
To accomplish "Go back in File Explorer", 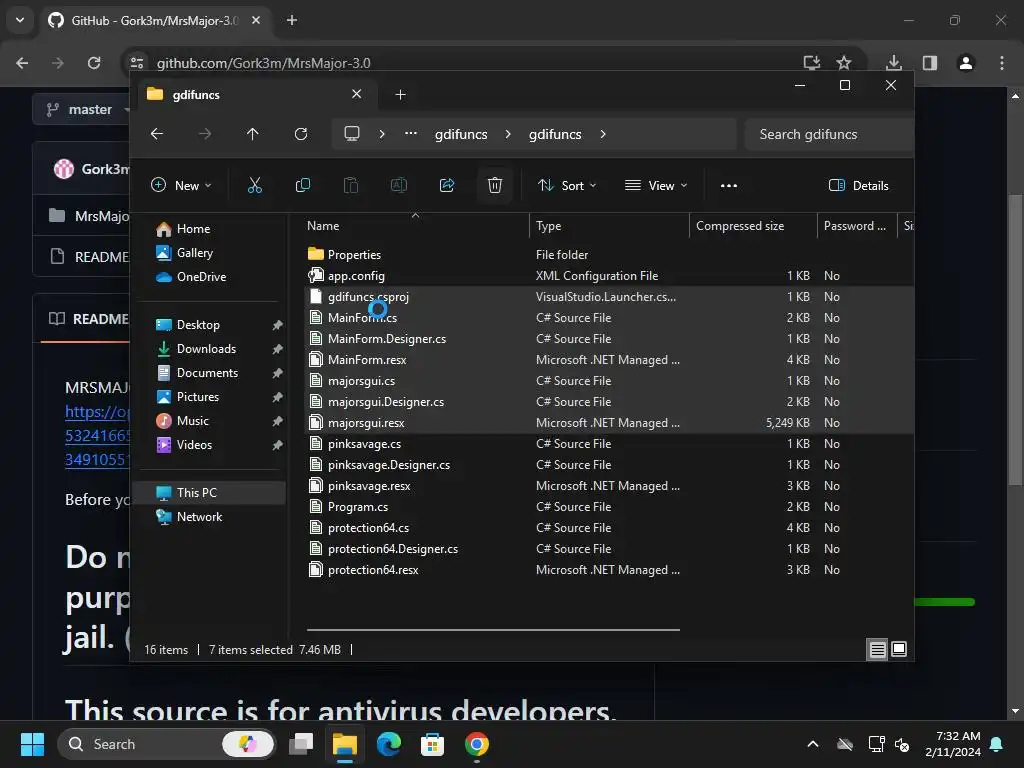I will (x=157, y=134).
